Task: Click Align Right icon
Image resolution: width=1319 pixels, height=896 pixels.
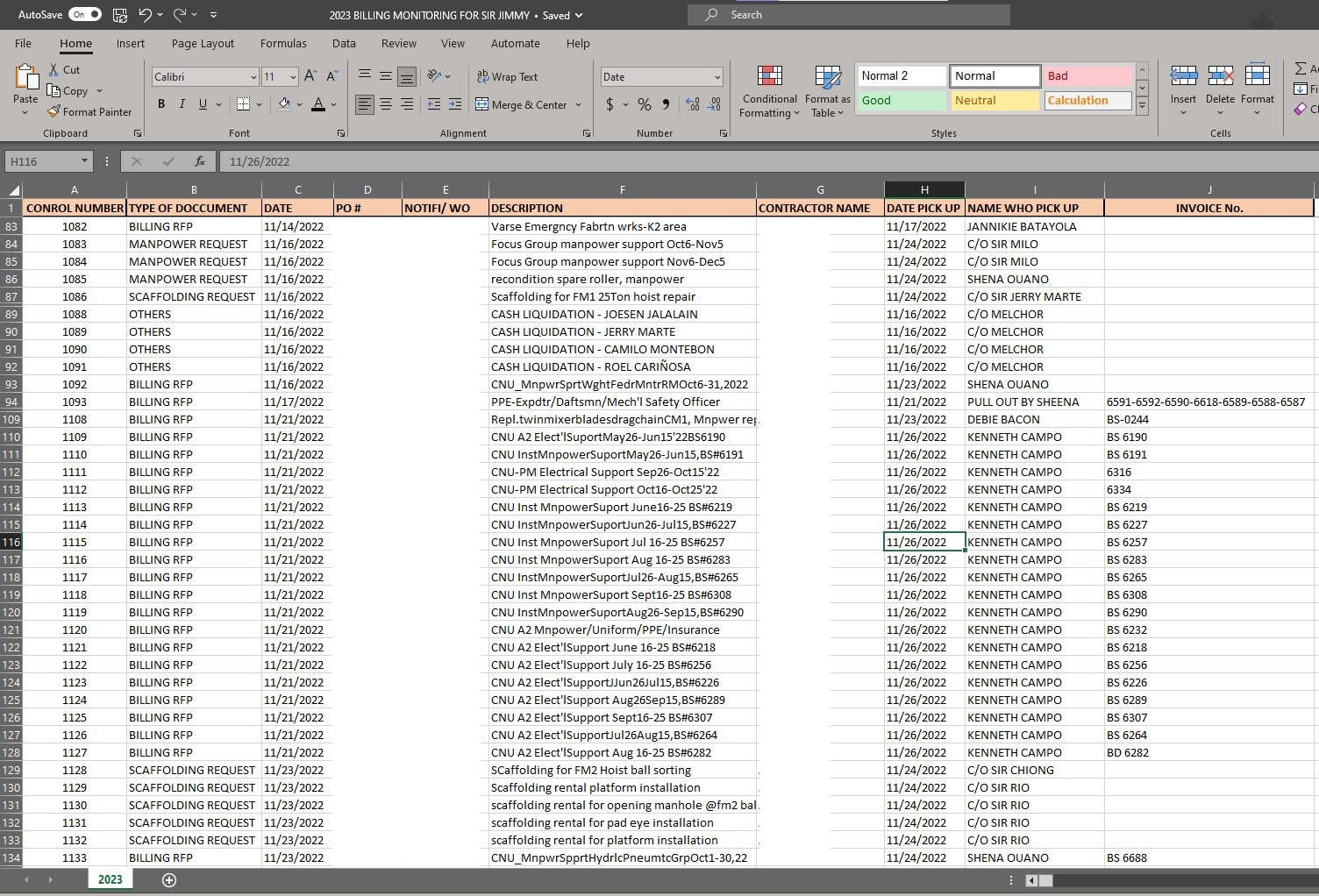Action: (x=407, y=104)
